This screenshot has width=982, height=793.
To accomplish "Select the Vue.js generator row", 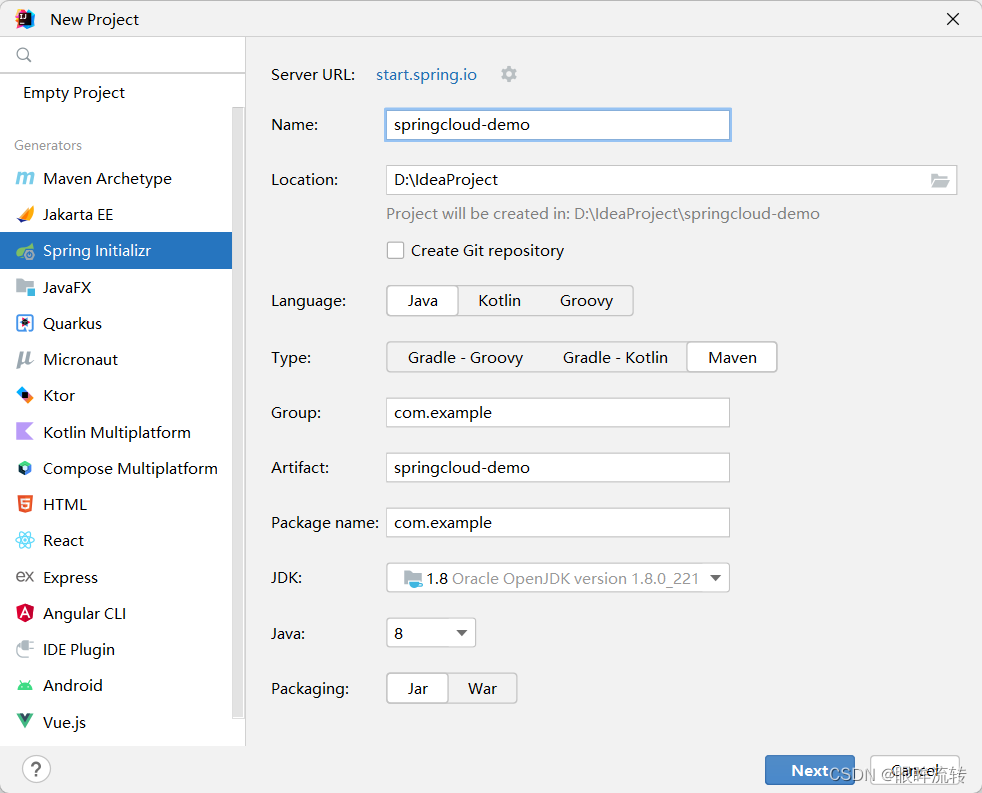I will [116, 722].
